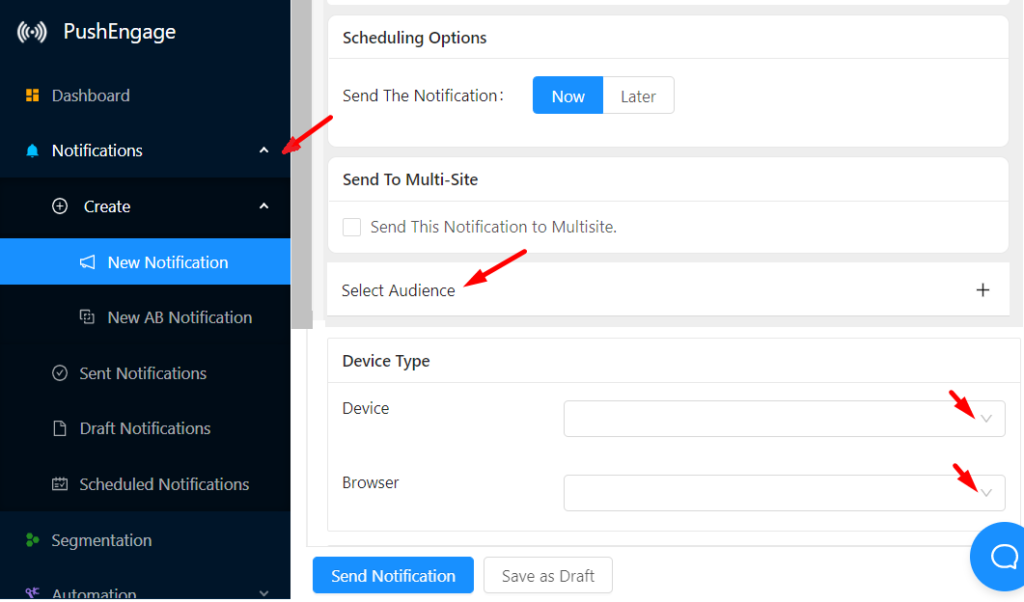Select Later for scheduling the notification
The height and width of the screenshot is (602, 1024).
point(638,96)
